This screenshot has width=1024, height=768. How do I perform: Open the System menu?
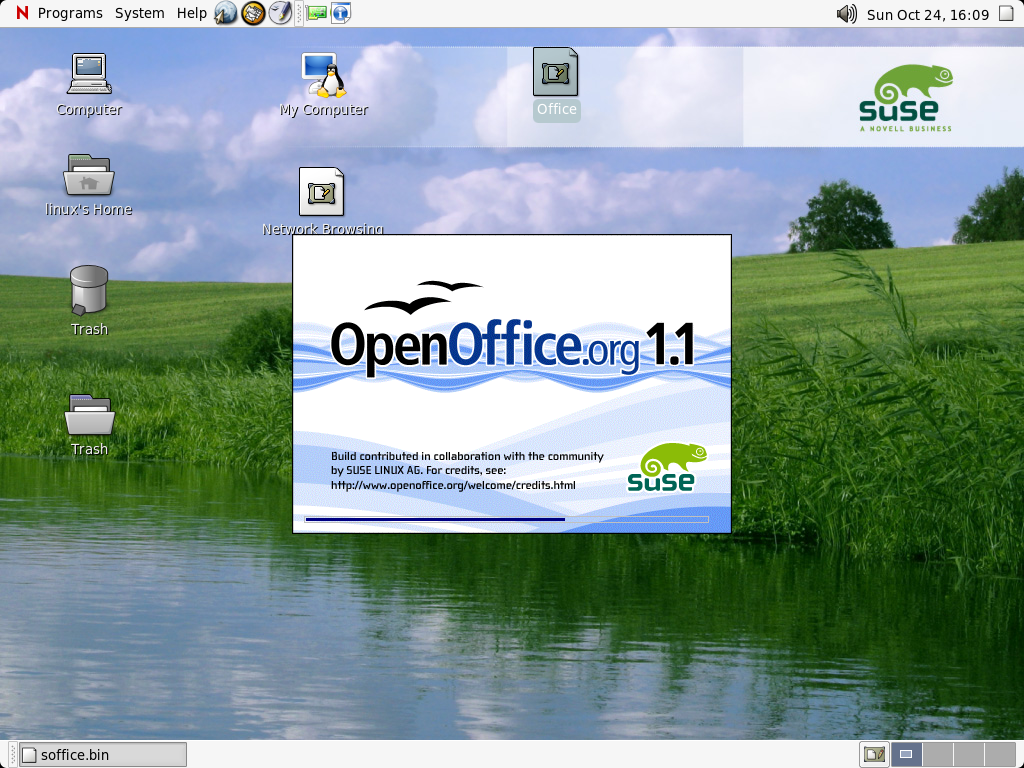[139, 13]
